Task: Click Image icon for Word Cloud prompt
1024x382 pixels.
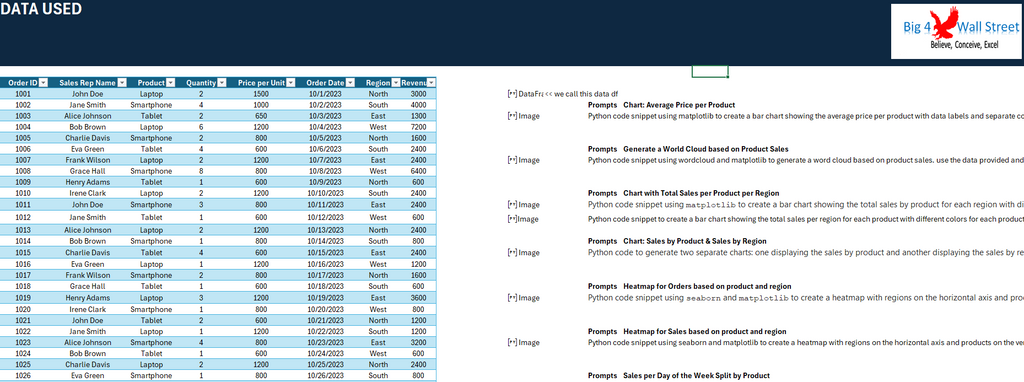Action: [x=524, y=160]
